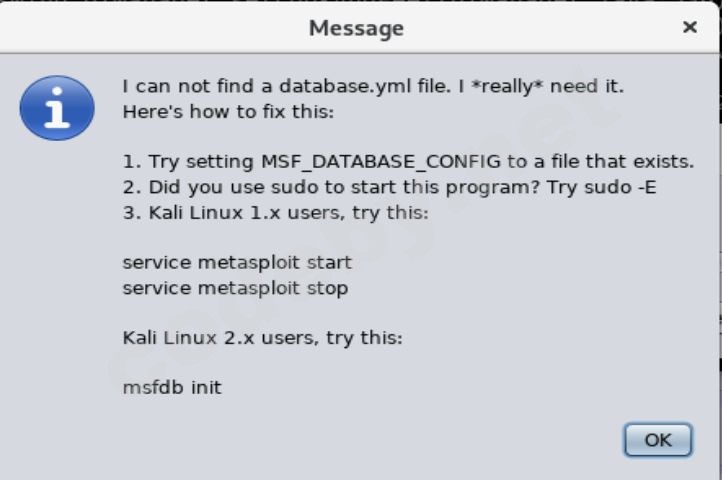Screen dimensions: 722x480
Task: Click the 'Kali Linux 2.x users' line
Action: tap(262, 338)
